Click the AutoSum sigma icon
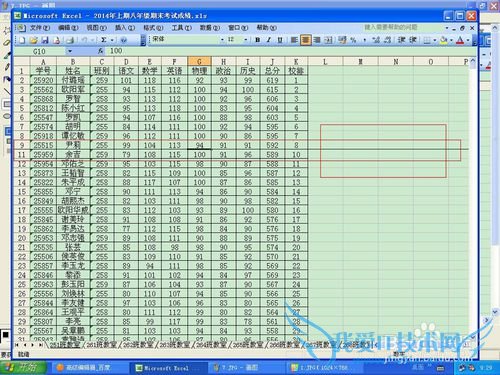Viewport: 500px width, 375px height. [104, 40]
